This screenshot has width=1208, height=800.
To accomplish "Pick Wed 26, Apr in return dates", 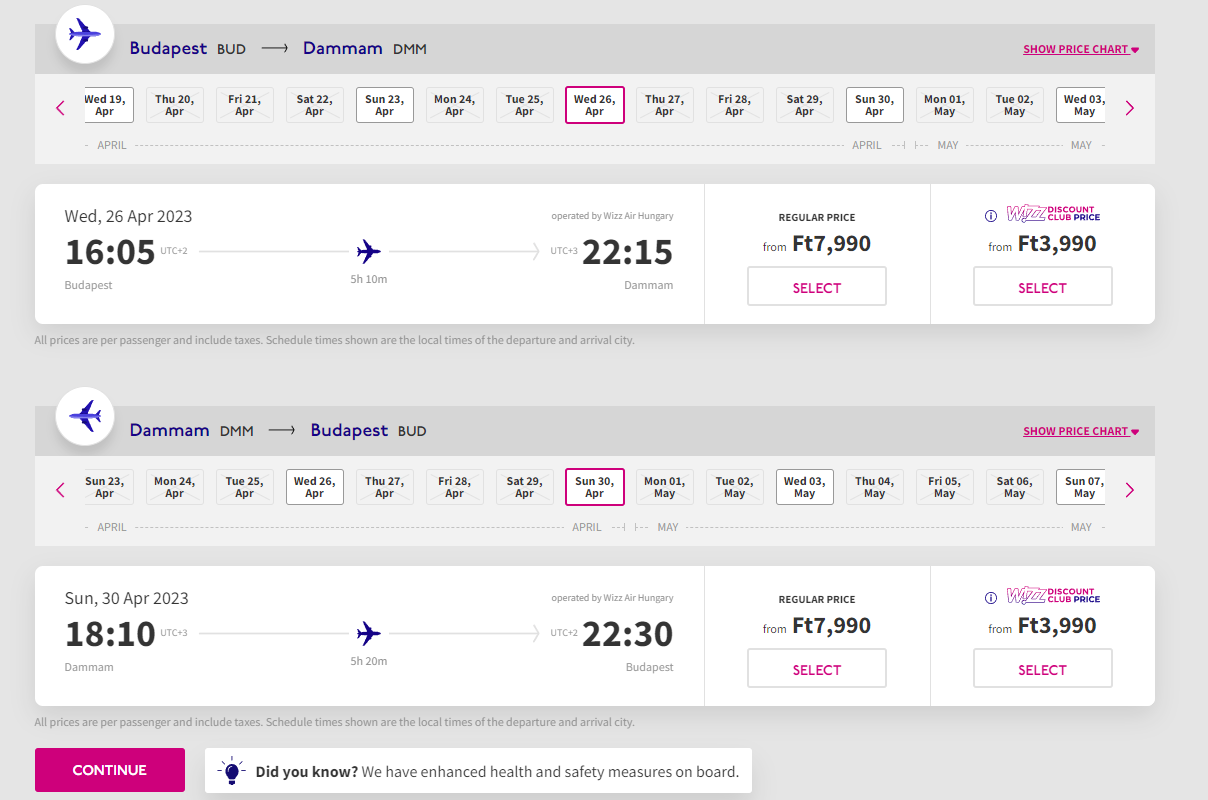I will [315, 487].
